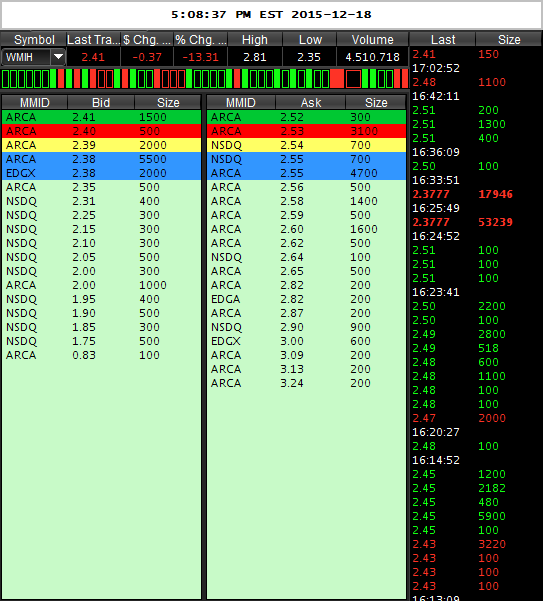Screen dimensions: 543x601
Task: Click the 2.3777 trade of 53239 shares
Action: (476, 222)
